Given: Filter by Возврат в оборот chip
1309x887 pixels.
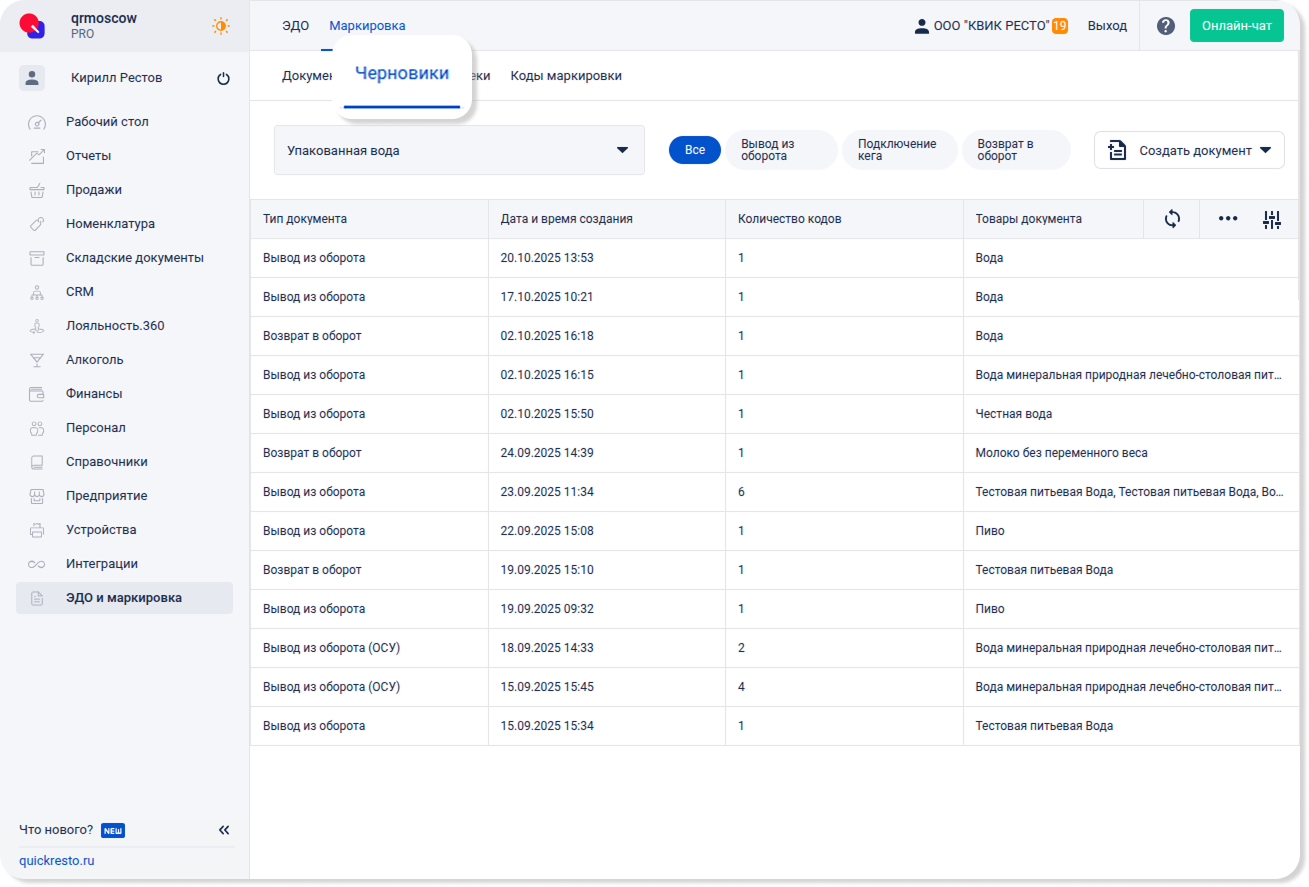Looking at the screenshot, I should tap(1015, 150).
